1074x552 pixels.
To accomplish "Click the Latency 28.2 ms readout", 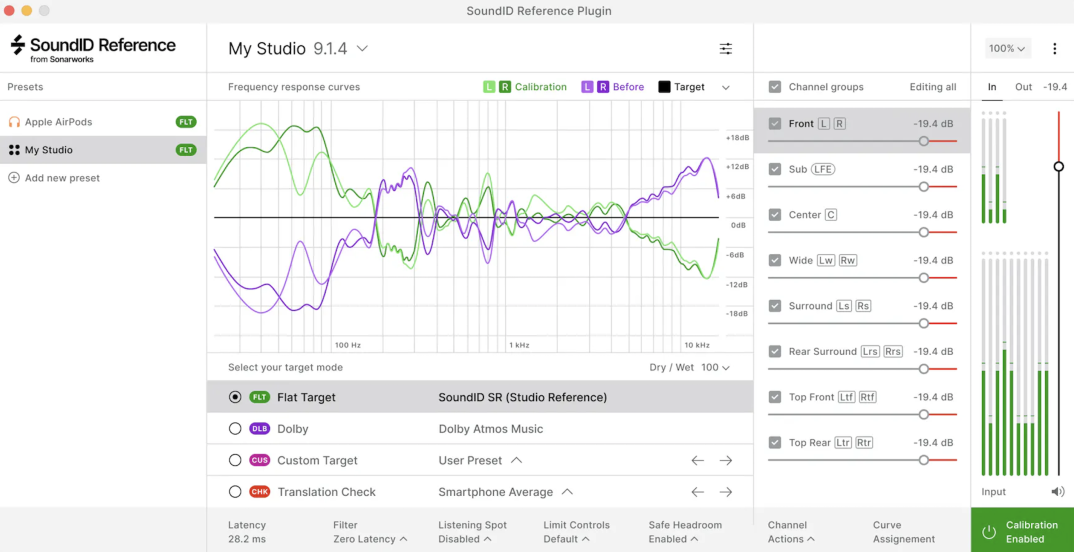I will [x=247, y=532].
